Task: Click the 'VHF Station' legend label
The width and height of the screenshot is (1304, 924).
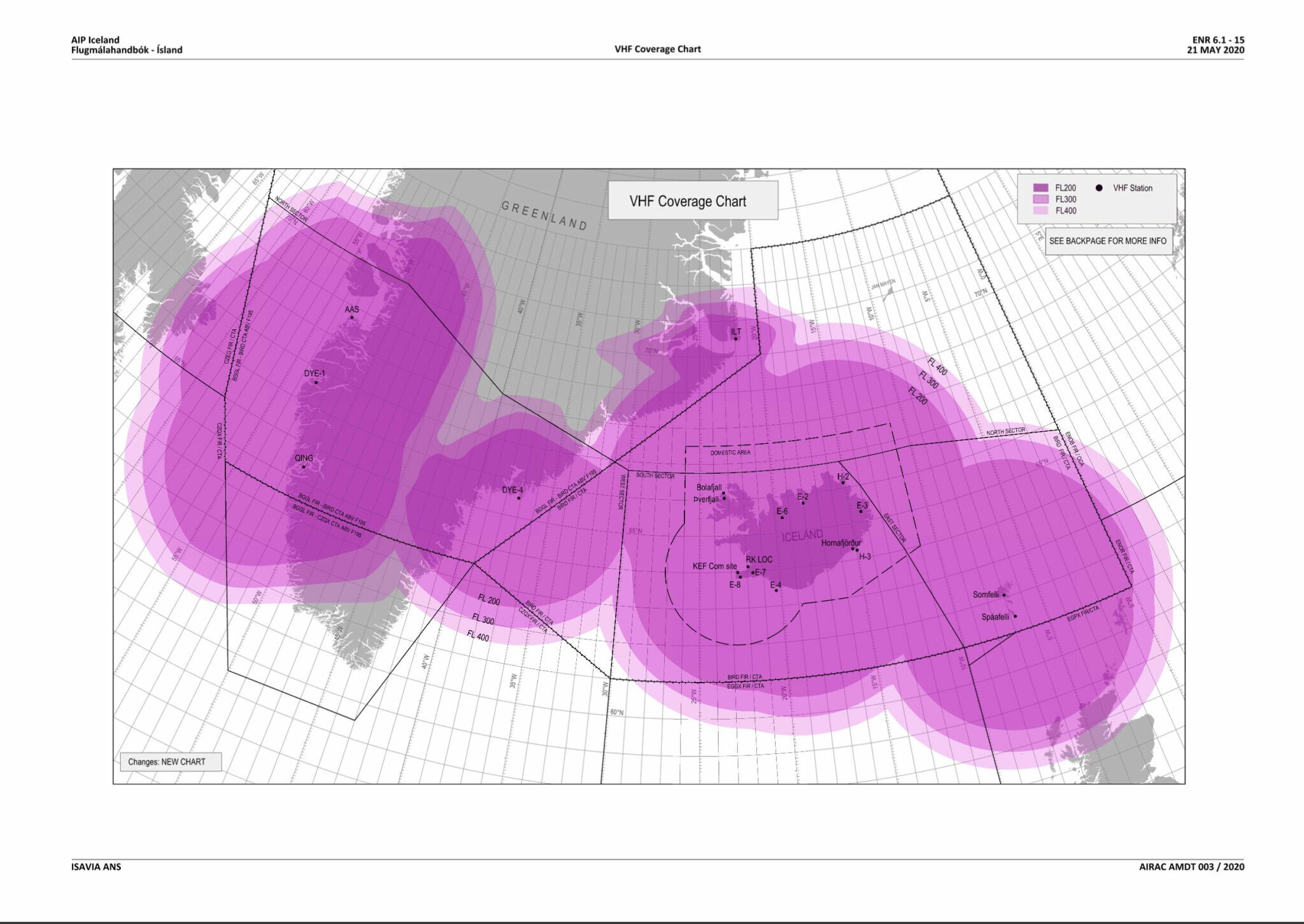Action: [1133, 188]
